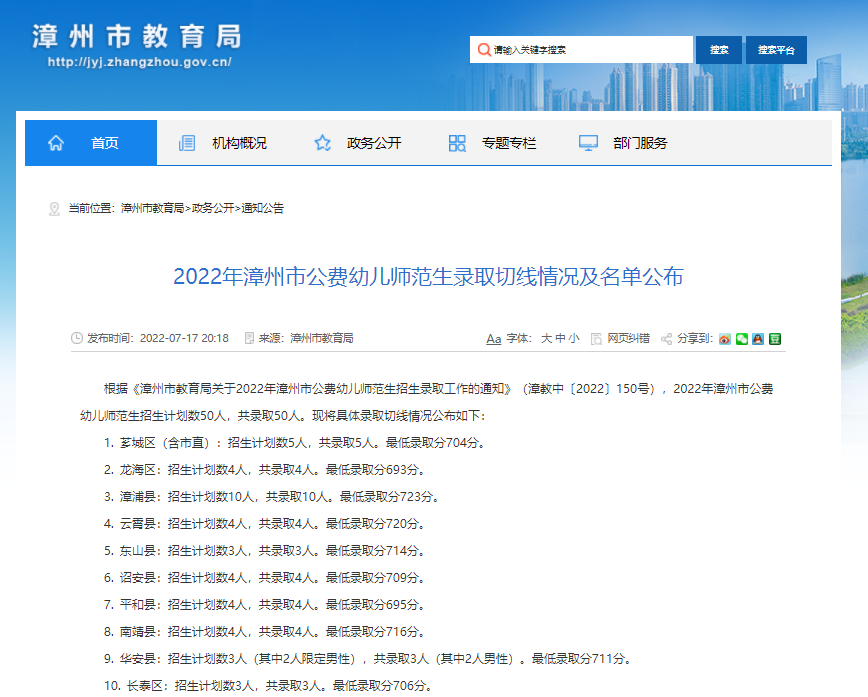Click the 机构概况 document icon
This screenshot has height=697, width=868.
click(187, 143)
